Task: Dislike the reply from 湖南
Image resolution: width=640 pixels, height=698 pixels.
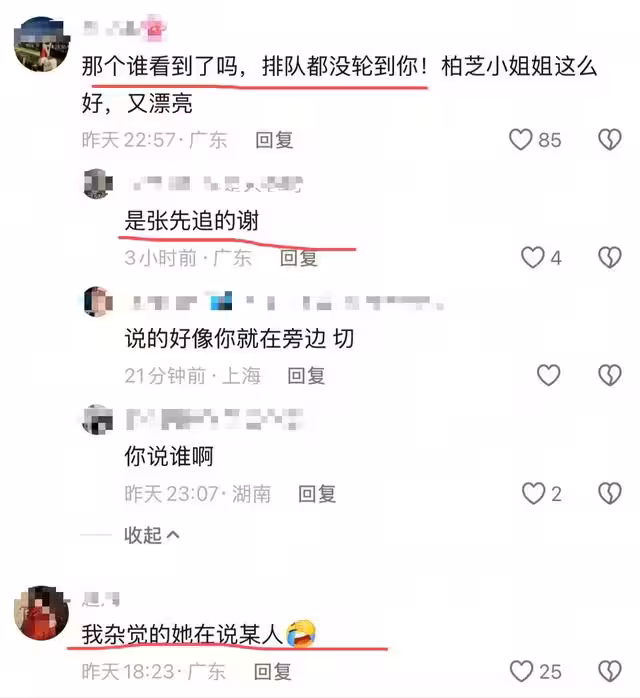Action: (609, 494)
